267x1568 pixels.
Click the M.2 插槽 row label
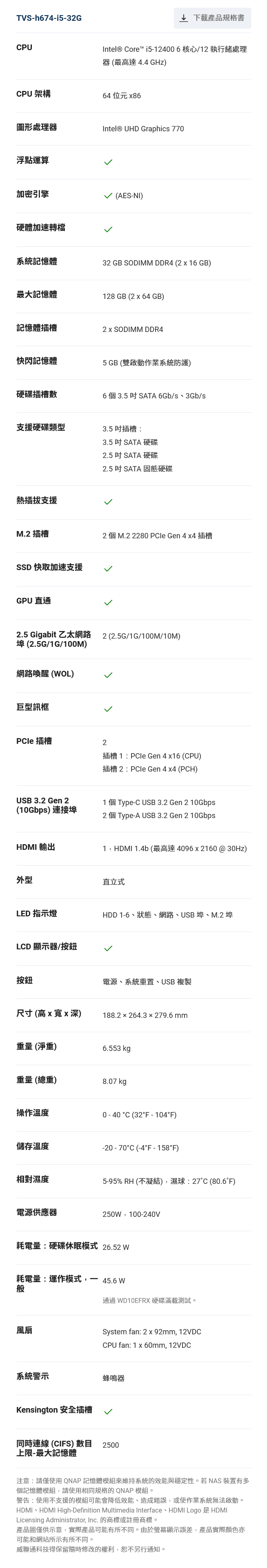32,535
